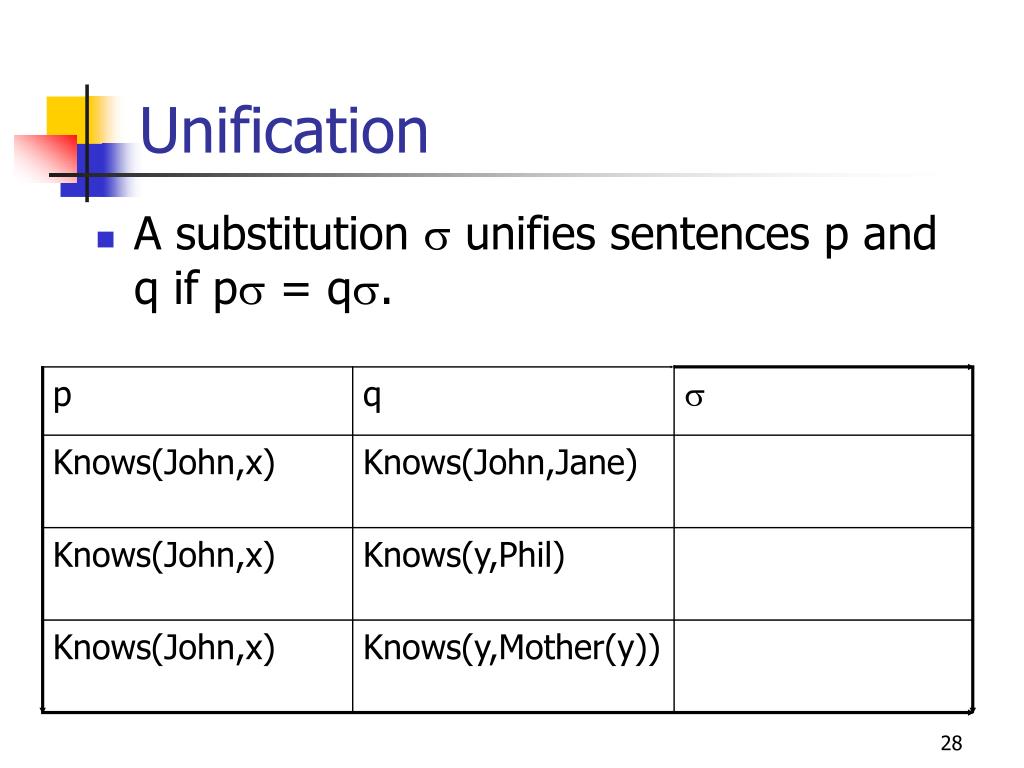This screenshot has width=1024, height=768.
Task: Click the Knows(y,Mother(y)) cell
Action: point(513,665)
